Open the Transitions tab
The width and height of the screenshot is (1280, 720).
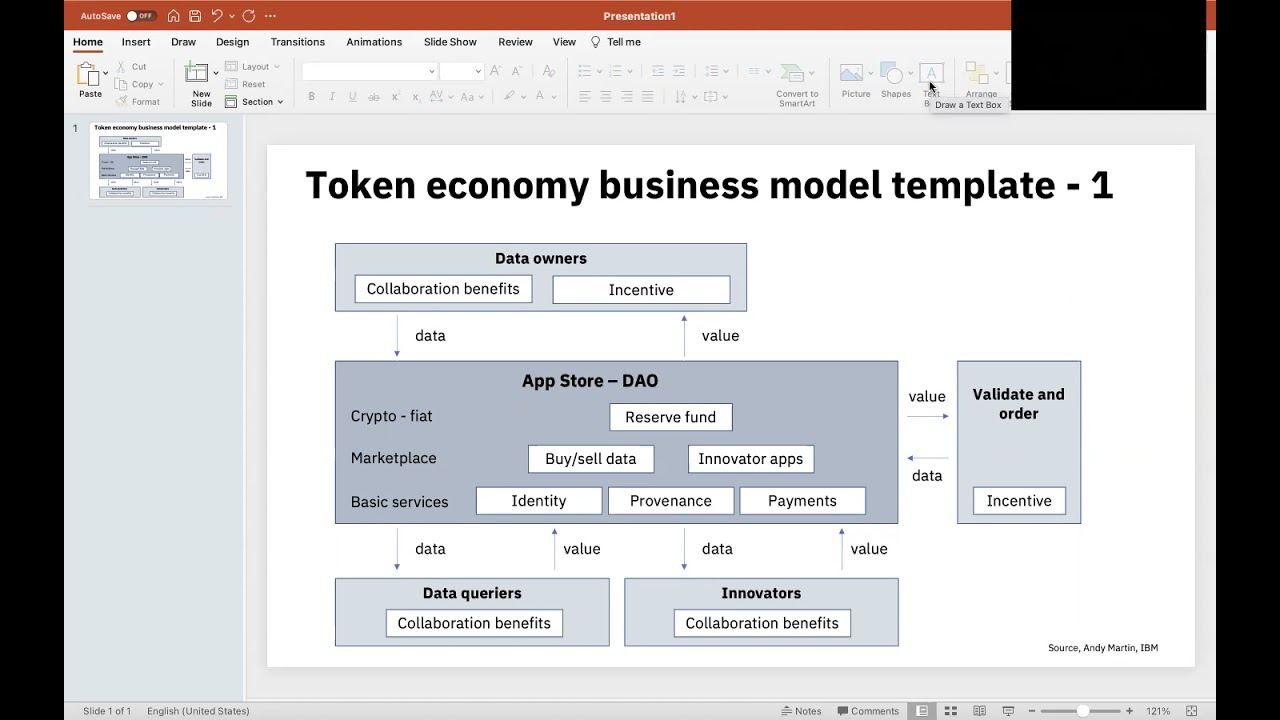tap(297, 42)
